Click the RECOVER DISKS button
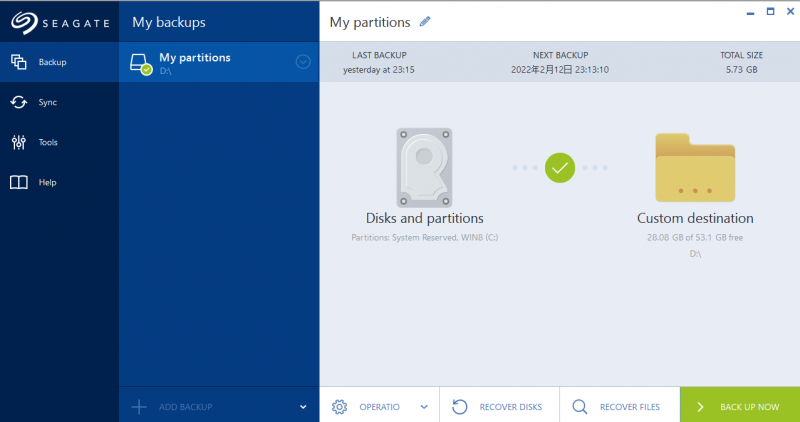Screen dimensions: 800x422 [499, 407]
